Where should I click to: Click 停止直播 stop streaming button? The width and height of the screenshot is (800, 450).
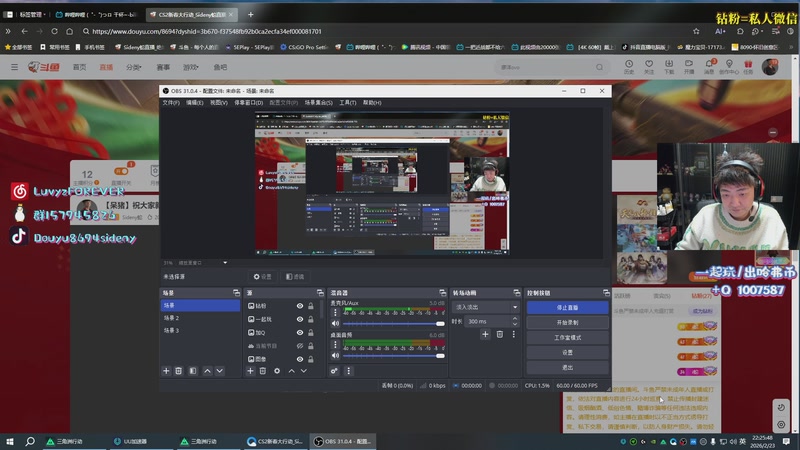(567, 308)
